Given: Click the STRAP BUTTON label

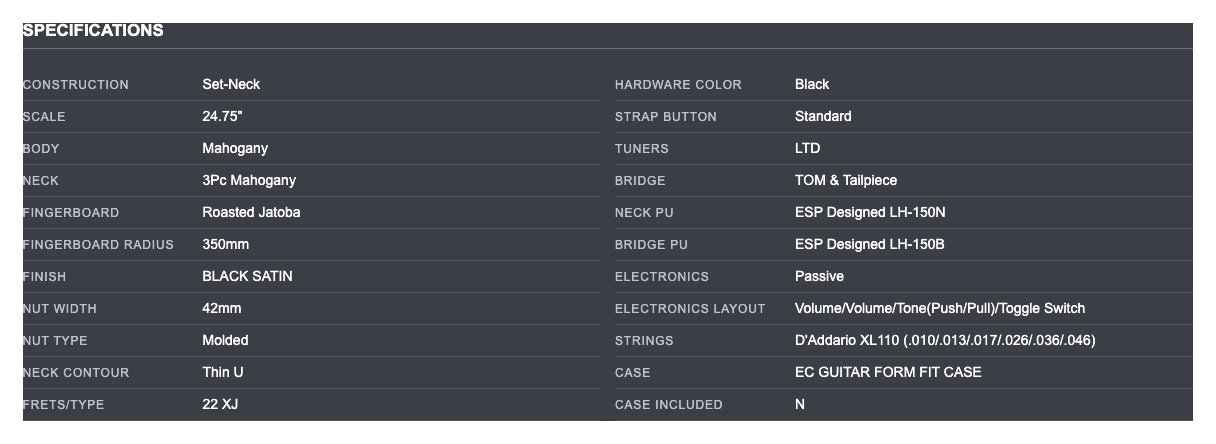Looking at the screenshot, I should coord(665,117).
